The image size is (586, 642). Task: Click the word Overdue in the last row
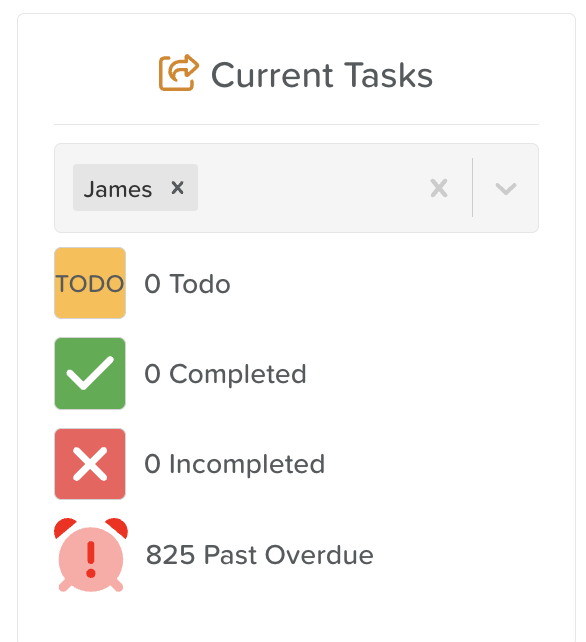tap(319, 555)
